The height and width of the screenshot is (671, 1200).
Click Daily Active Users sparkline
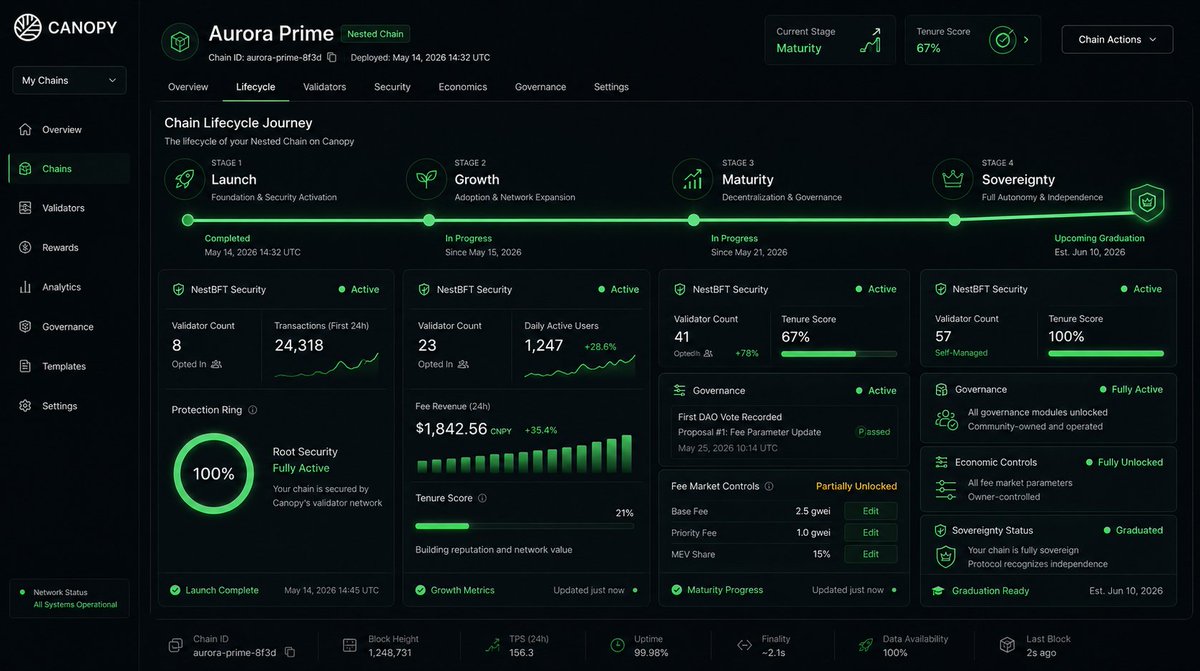(x=580, y=366)
